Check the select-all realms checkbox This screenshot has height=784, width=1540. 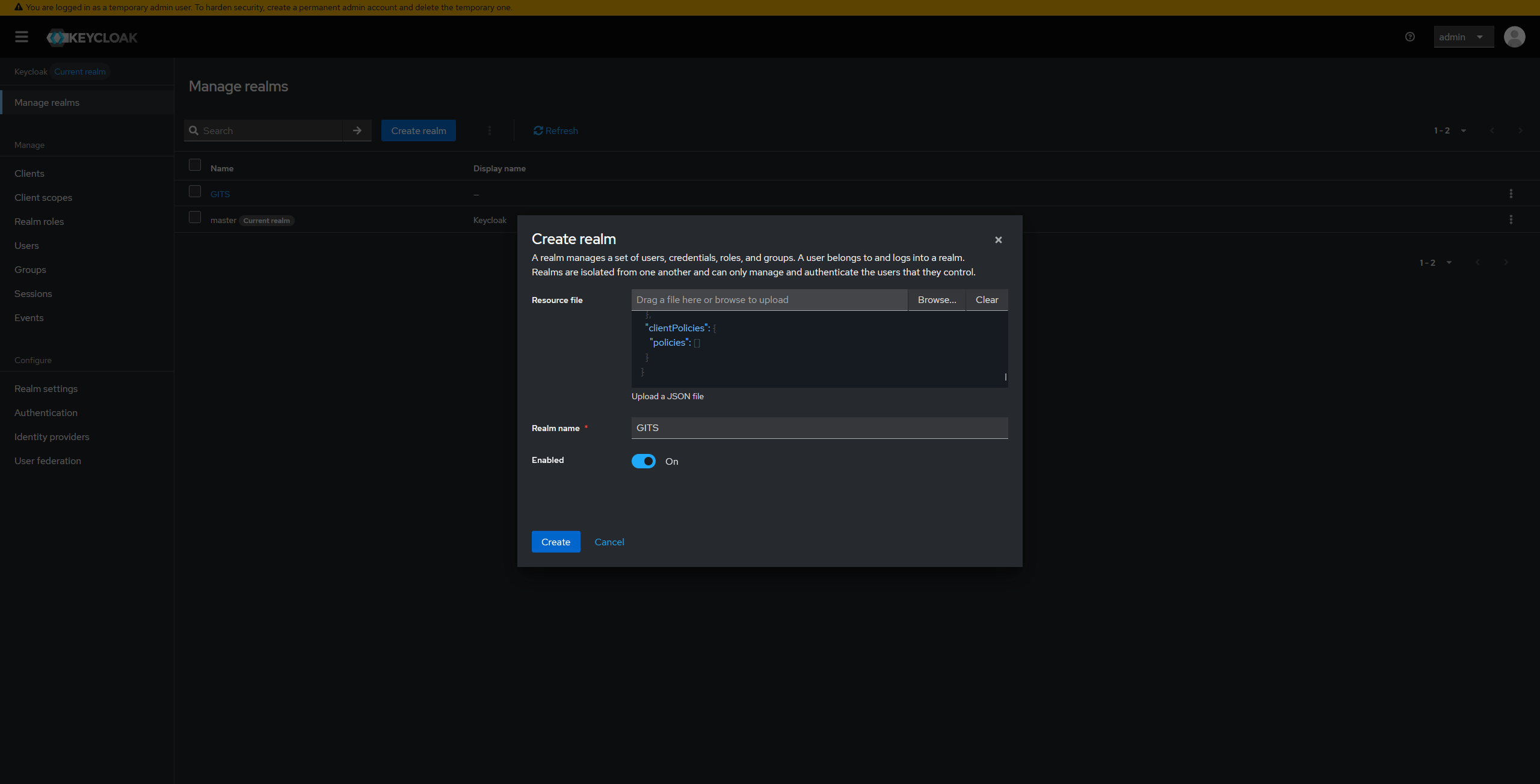click(x=195, y=165)
